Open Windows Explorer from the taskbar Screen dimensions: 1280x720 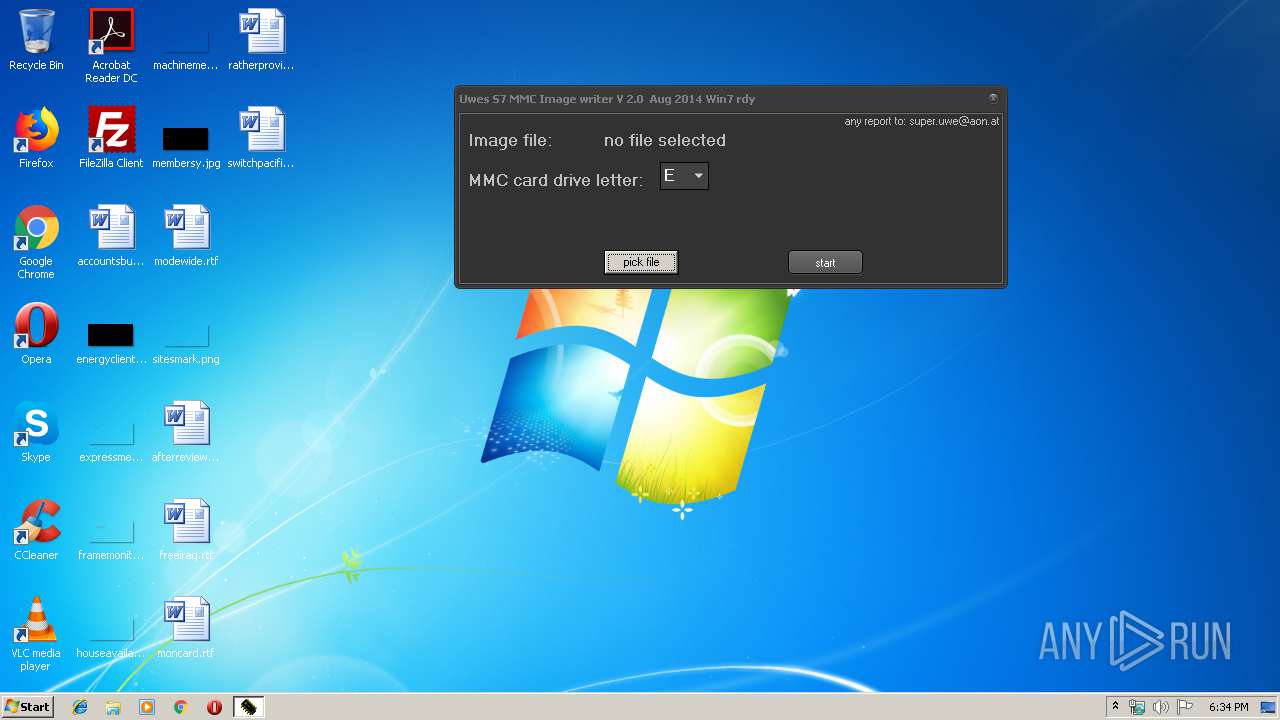pos(113,707)
